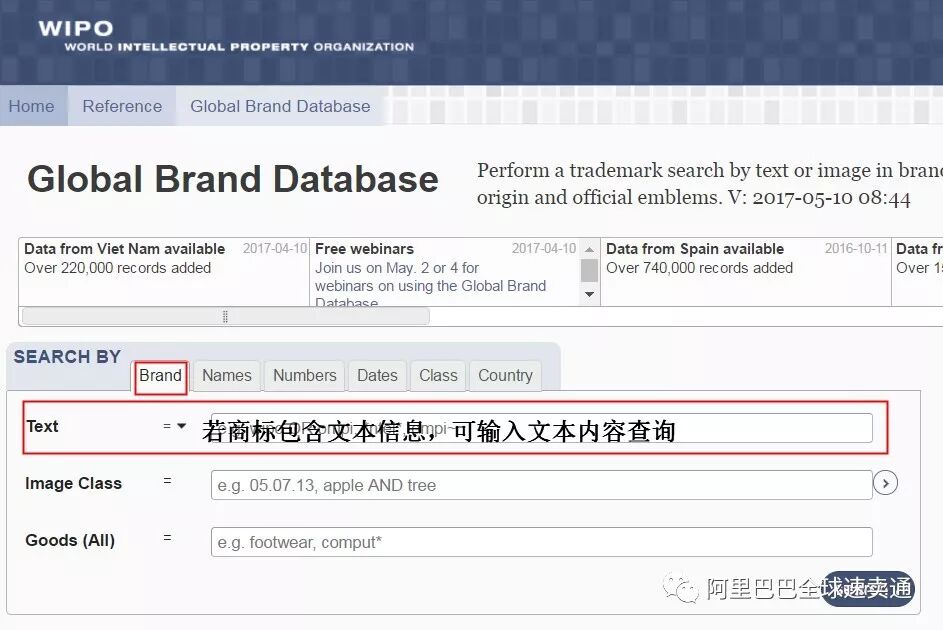
Task: Click the Text field label
Action: [42, 426]
